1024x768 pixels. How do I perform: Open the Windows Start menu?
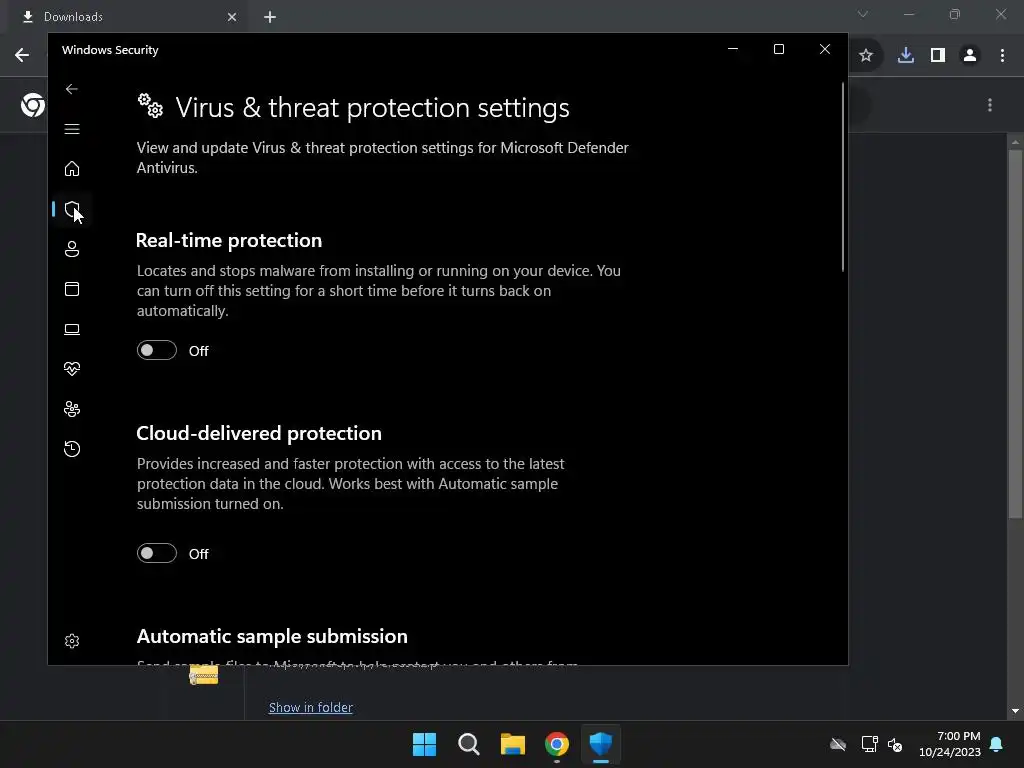click(424, 744)
